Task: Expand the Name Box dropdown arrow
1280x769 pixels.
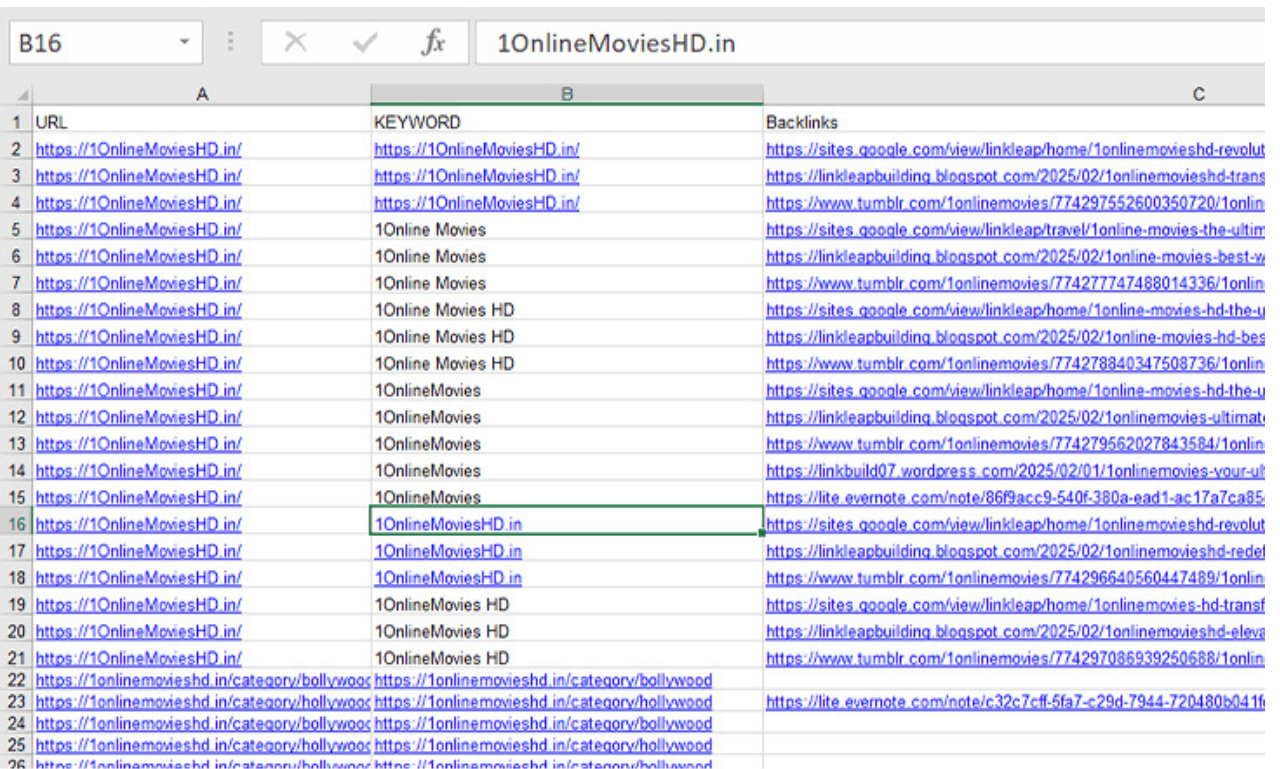Action: [184, 44]
